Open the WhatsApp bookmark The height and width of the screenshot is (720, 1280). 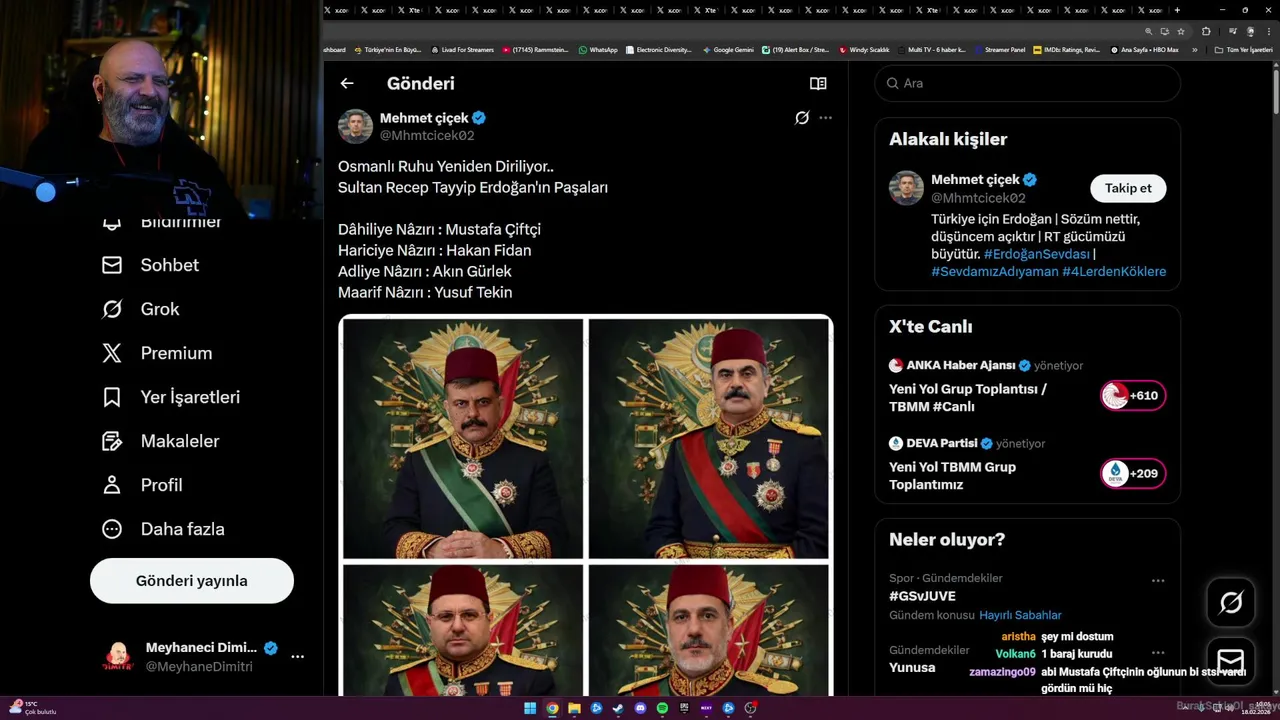pos(598,49)
